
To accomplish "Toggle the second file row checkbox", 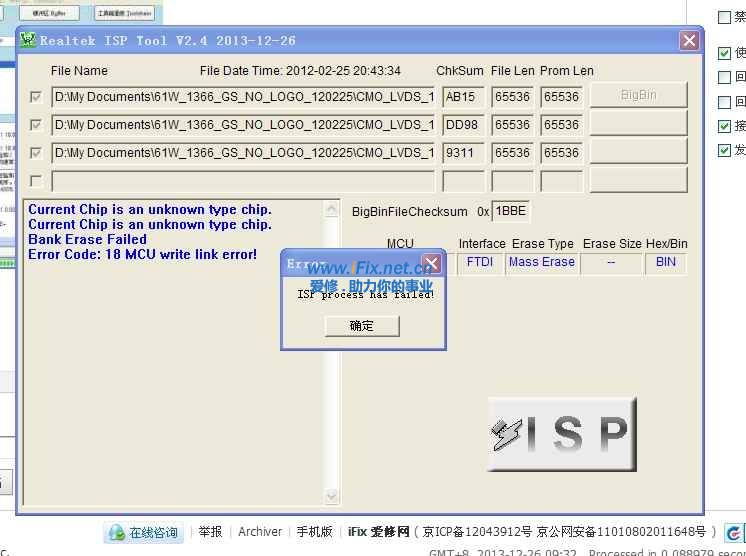I will (37, 125).
